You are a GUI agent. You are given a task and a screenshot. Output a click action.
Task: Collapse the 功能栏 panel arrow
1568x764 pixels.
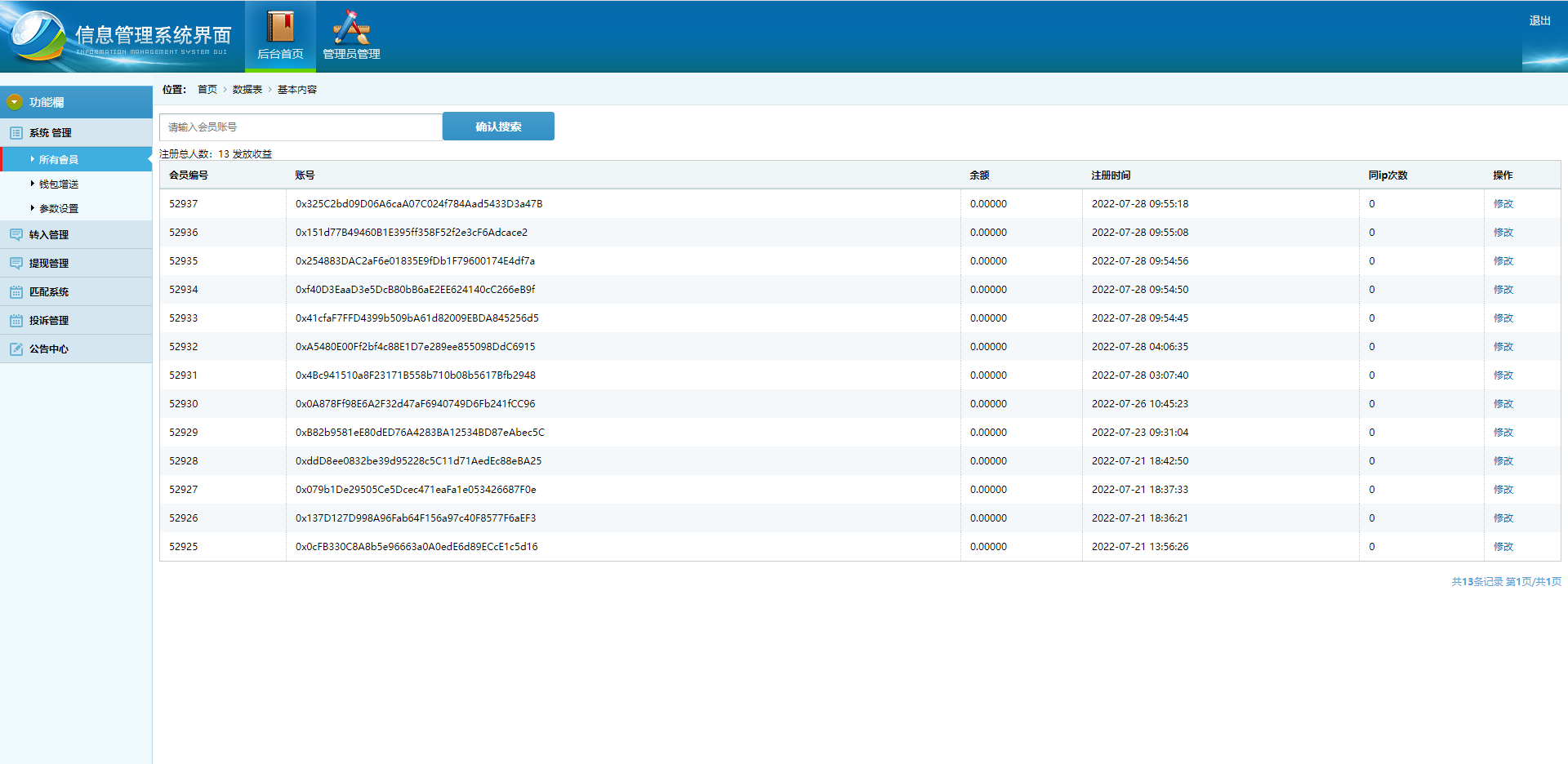(14, 102)
